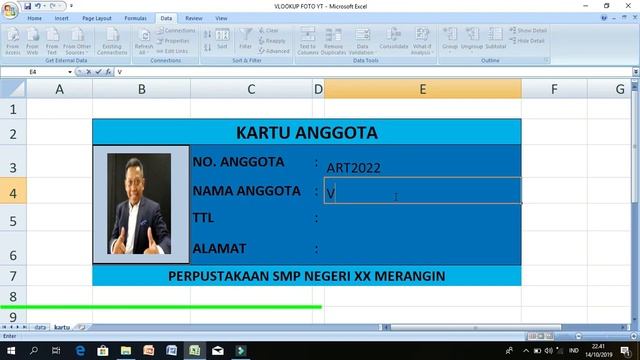Import data using From Web

(32, 41)
